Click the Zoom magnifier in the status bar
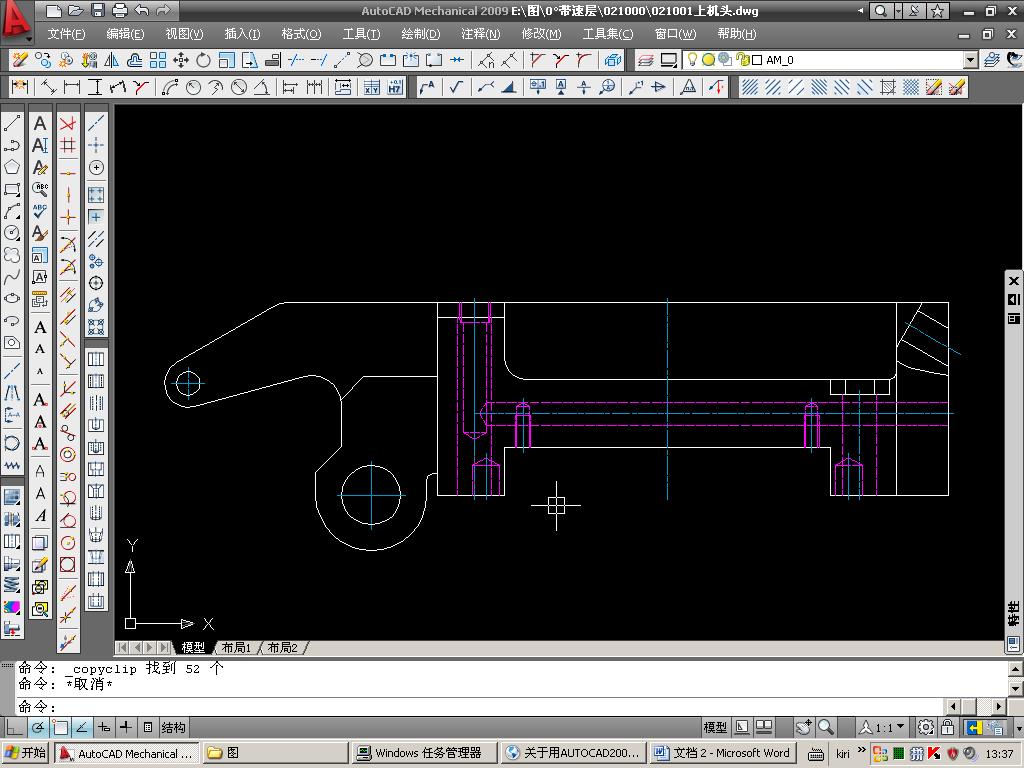 point(826,727)
